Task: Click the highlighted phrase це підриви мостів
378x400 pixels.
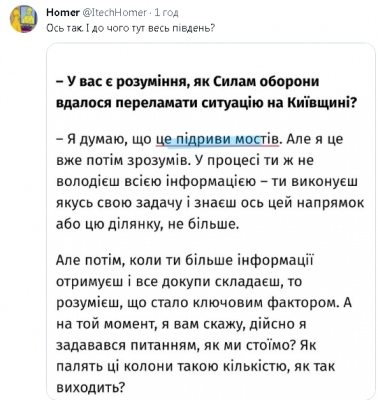Action: tap(218, 139)
